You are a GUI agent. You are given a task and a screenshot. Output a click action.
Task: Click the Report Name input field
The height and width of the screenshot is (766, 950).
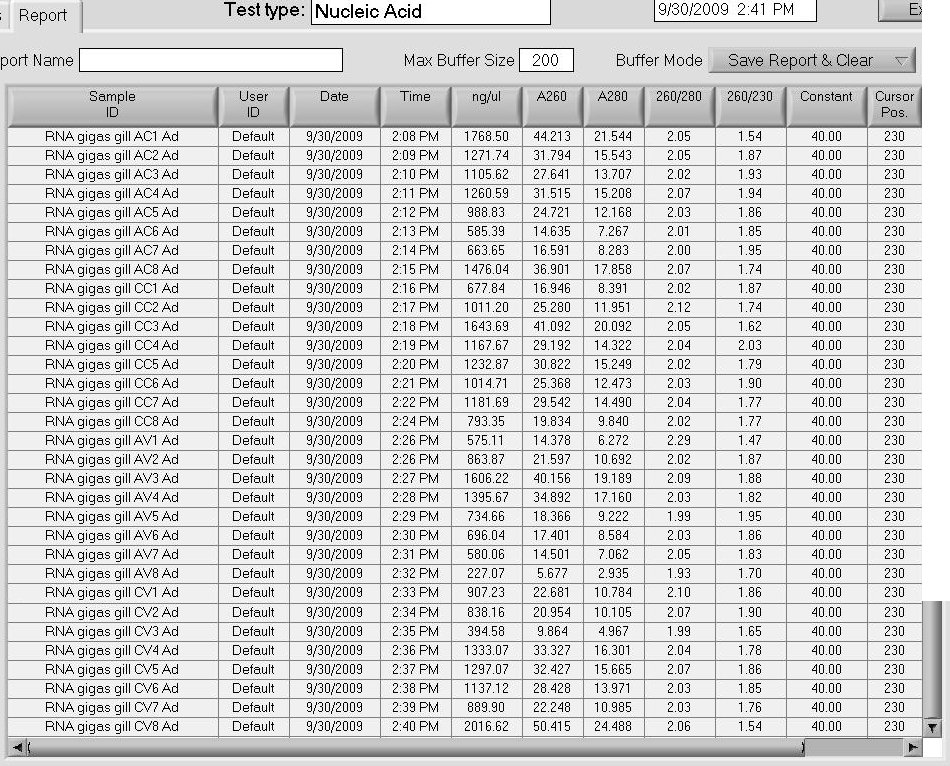[211, 60]
